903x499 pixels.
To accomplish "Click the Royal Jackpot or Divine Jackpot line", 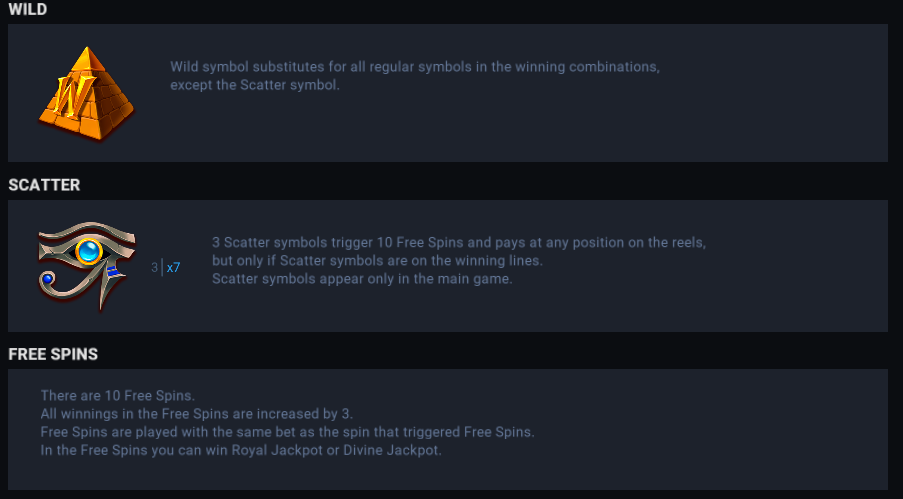I will click(x=240, y=450).
